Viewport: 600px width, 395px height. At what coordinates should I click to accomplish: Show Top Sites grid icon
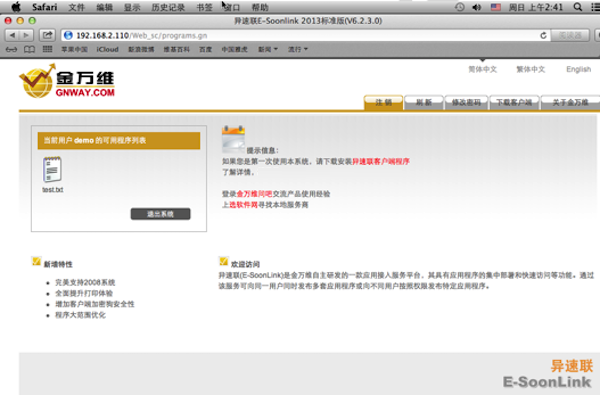[x=47, y=49]
